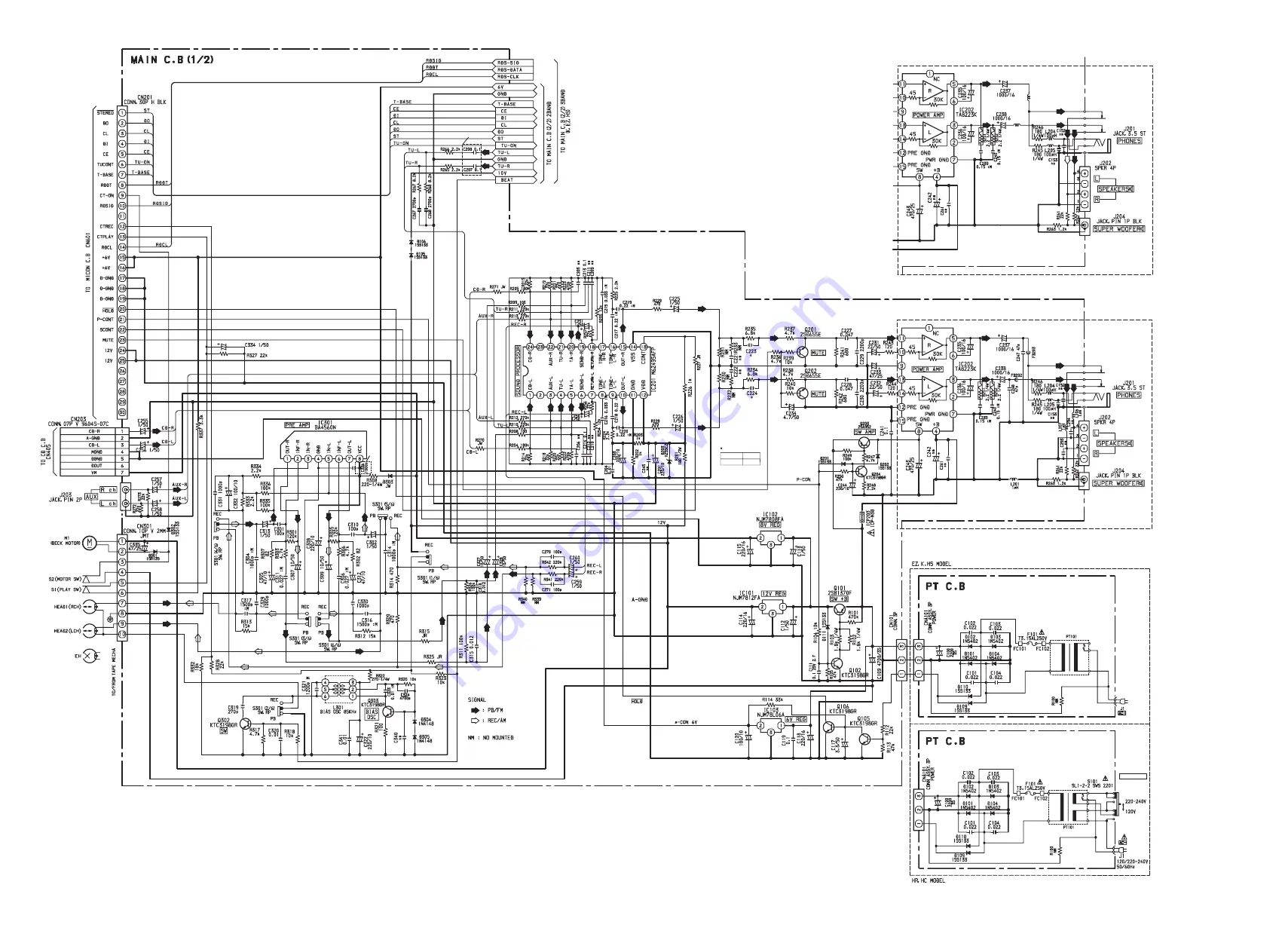Click the 120/220-240V 50/60Hz mains label
1282x952 pixels.
coord(1131,863)
